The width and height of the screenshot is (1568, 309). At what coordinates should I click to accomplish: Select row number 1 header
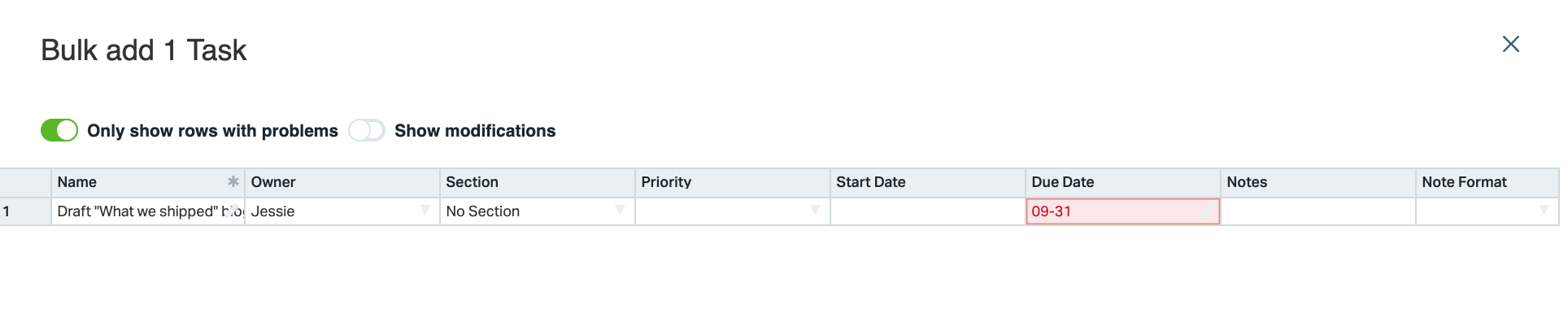pyautogui.click(x=25, y=211)
